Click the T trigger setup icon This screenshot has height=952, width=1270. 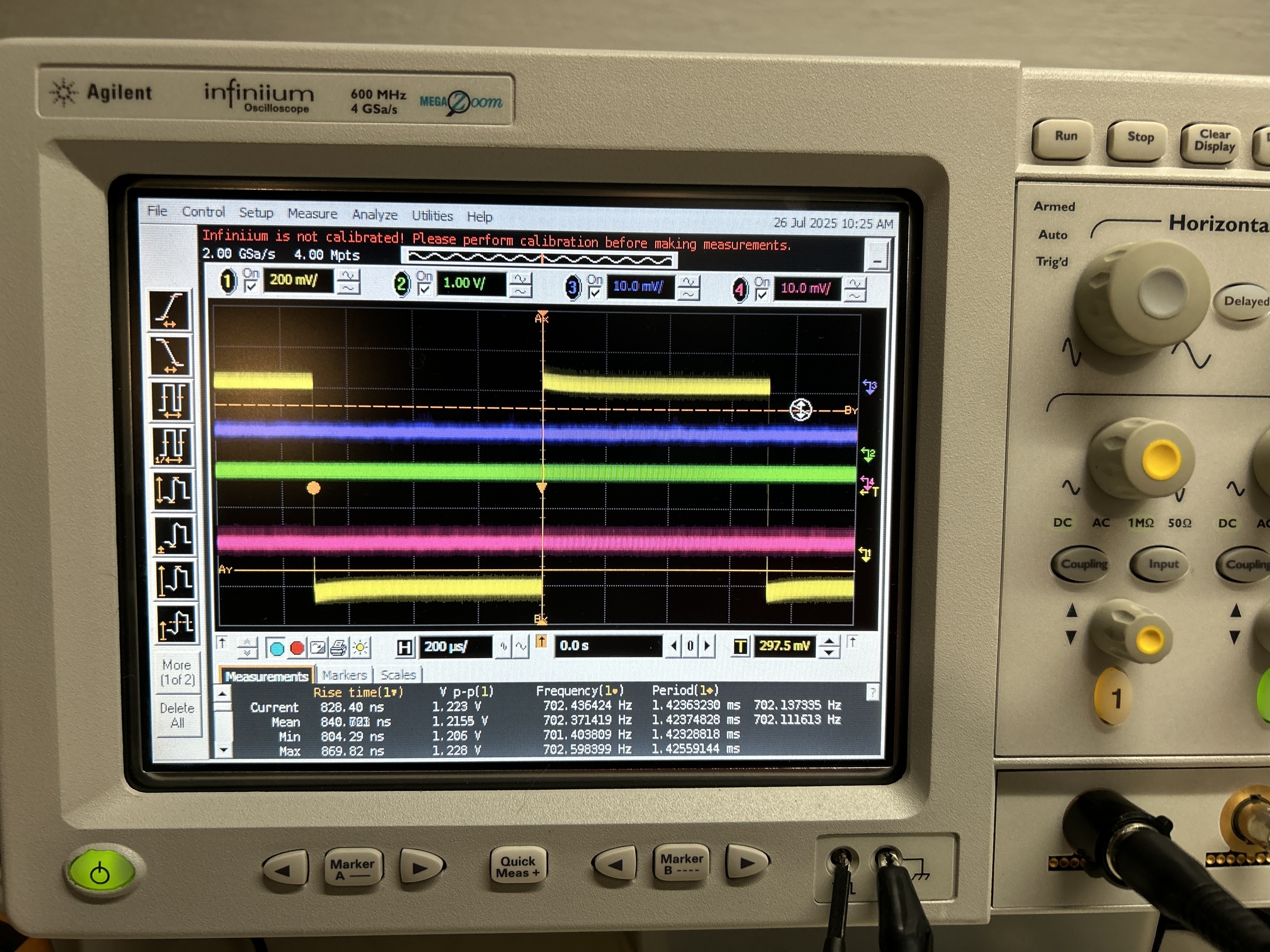pyautogui.click(x=741, y=647)
